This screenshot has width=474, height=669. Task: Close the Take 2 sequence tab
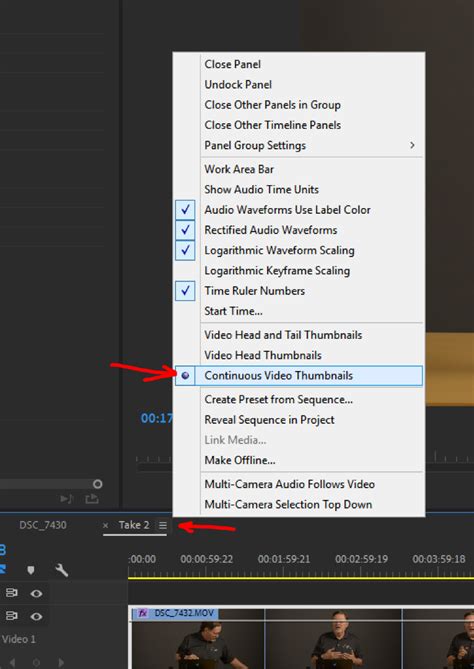105,526
